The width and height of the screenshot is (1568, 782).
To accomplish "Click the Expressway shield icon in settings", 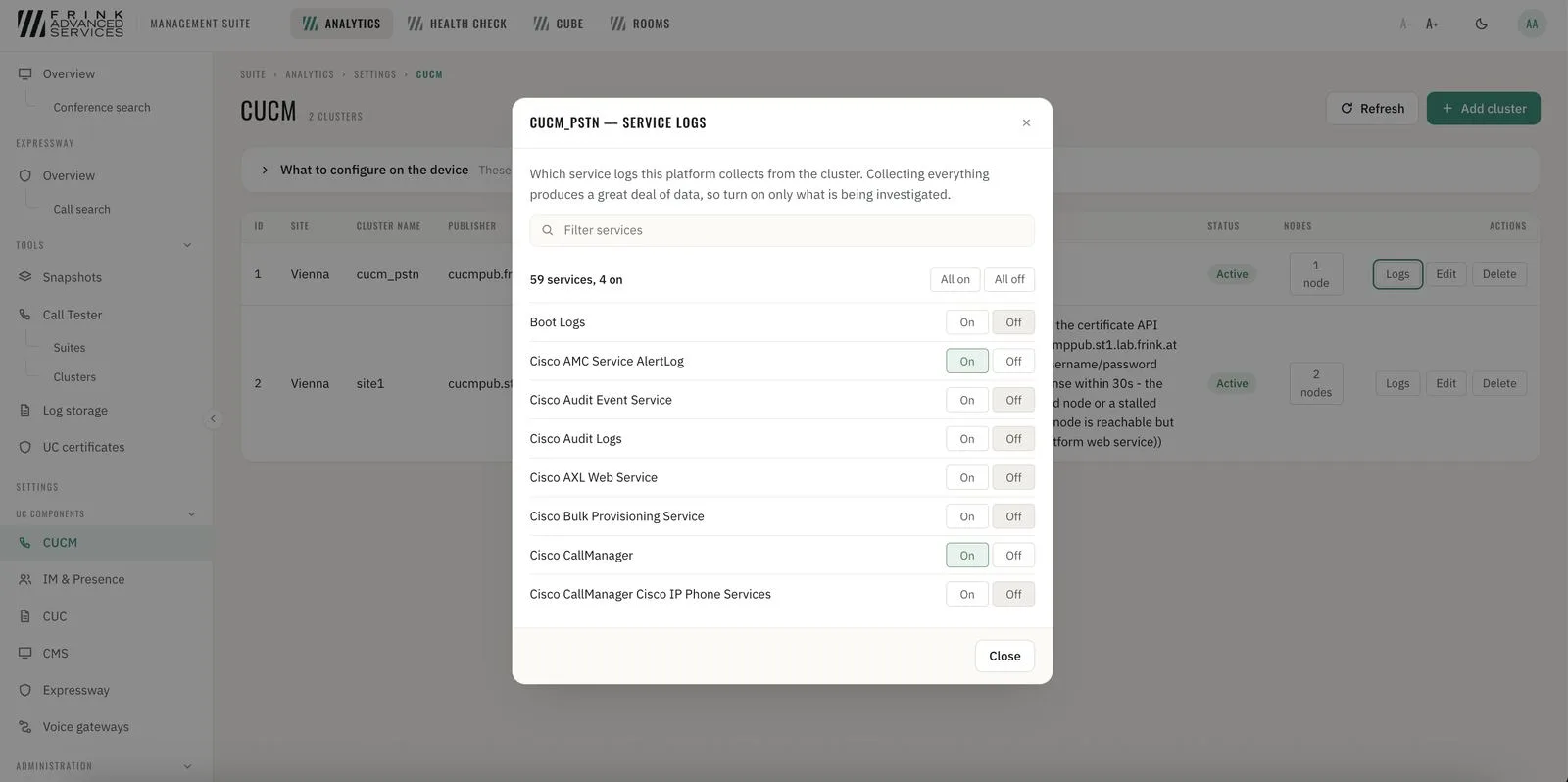I will 25,690.
